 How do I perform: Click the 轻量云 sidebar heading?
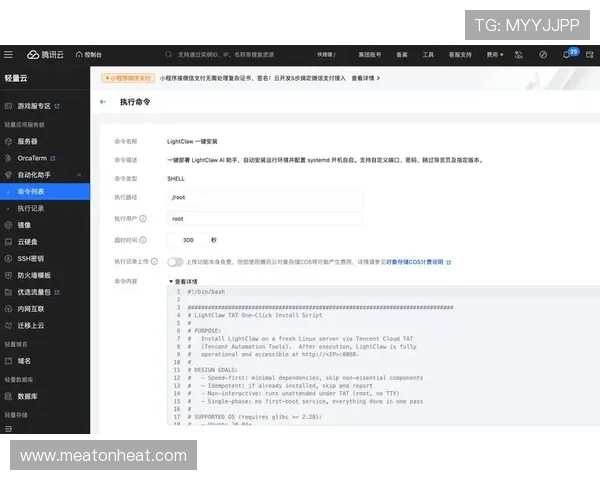[16, 78]
